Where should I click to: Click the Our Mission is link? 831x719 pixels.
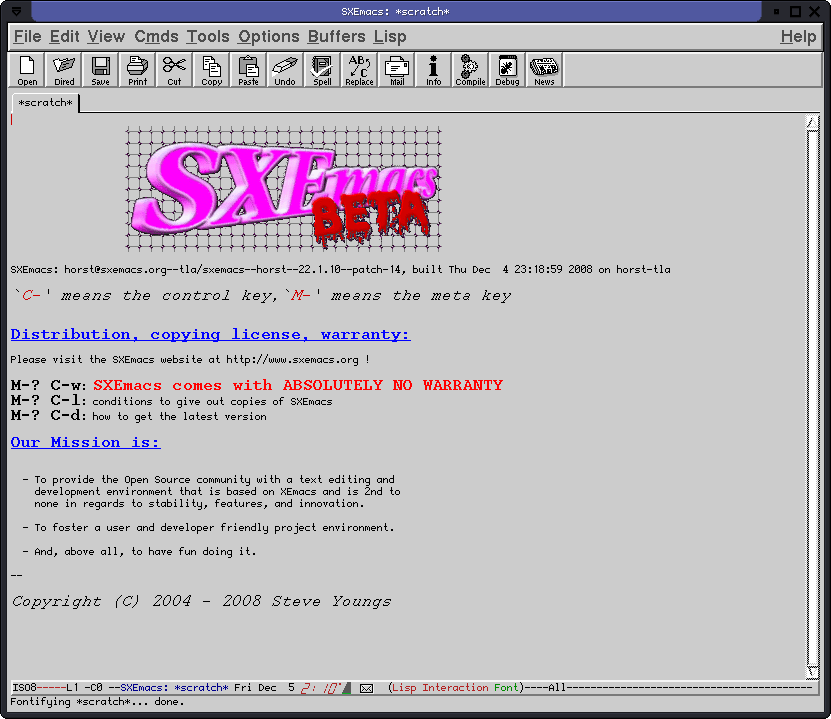coord(85,442)
